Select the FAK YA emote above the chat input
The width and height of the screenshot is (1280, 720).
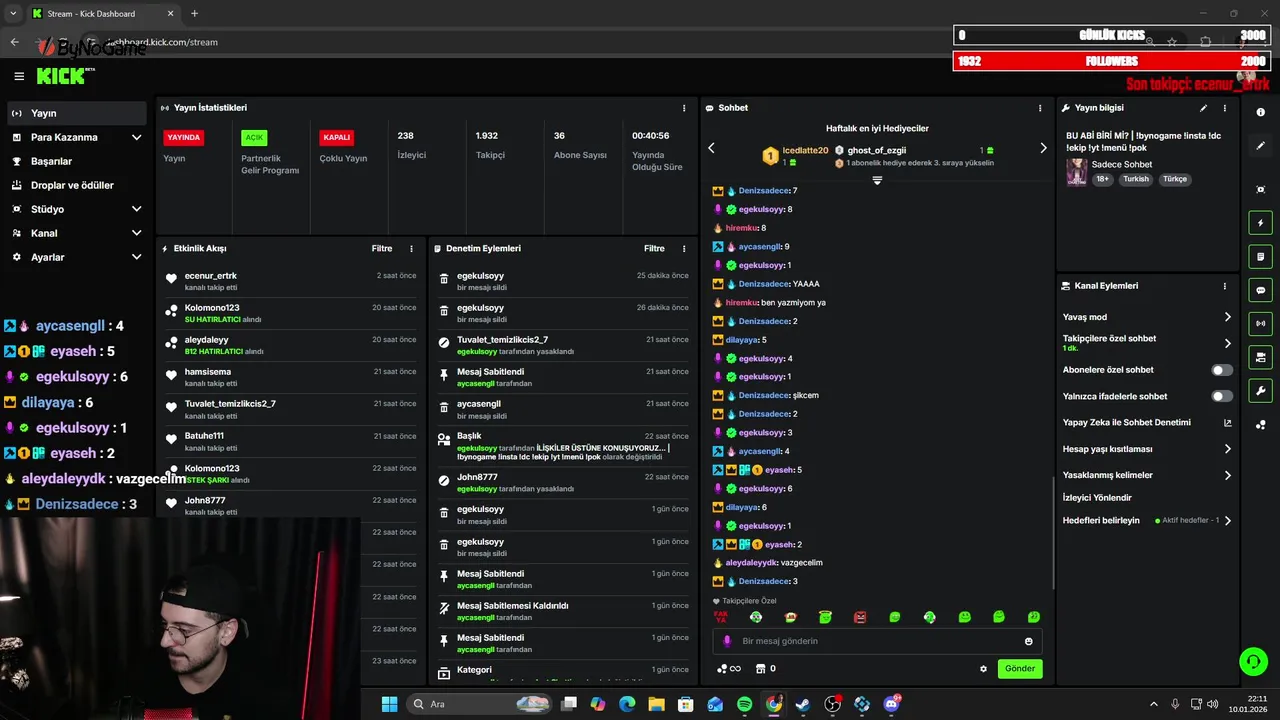point(720,617)
